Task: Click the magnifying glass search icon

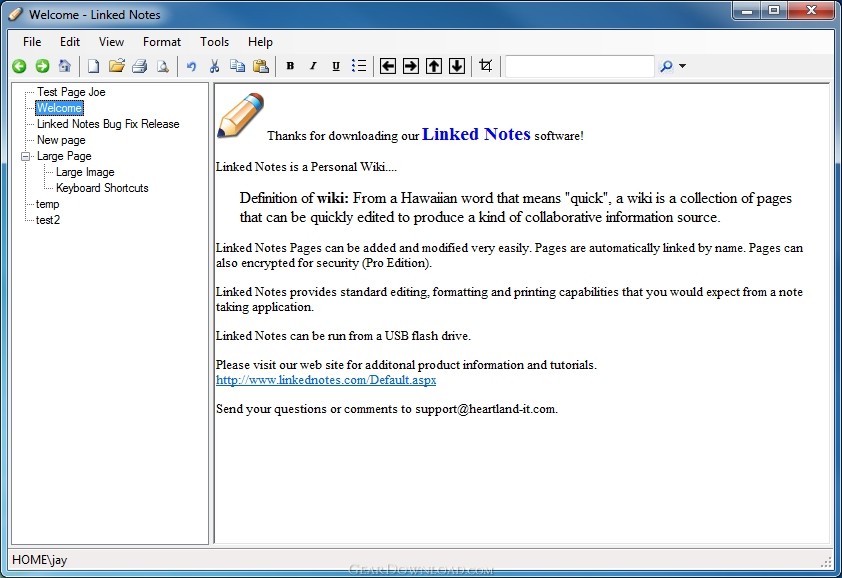Action: (666, 66)
